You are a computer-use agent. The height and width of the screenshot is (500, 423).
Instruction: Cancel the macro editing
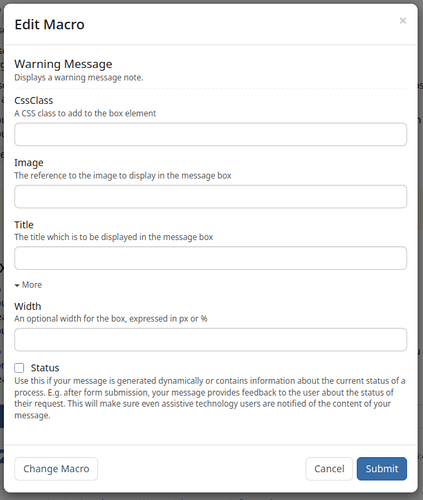[x=329, y=469]
